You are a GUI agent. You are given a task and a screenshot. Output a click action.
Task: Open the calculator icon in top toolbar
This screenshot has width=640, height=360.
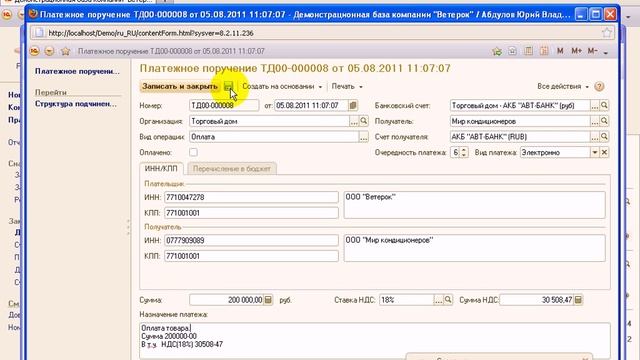click(529, 51)
